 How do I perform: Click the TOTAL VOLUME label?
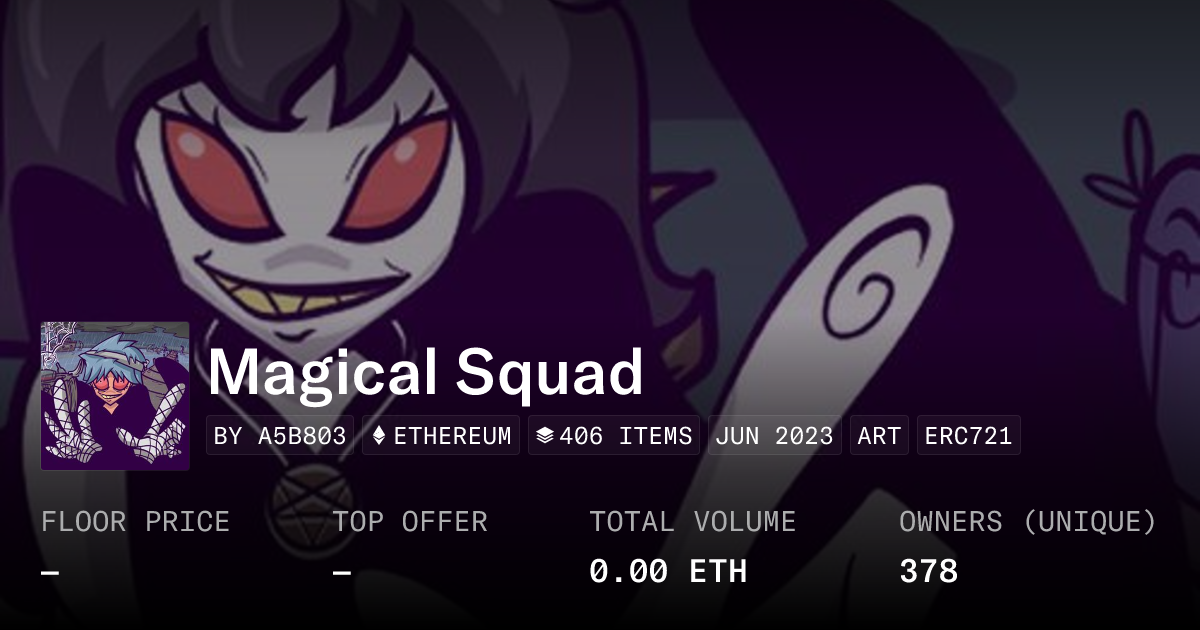[692, 522]
